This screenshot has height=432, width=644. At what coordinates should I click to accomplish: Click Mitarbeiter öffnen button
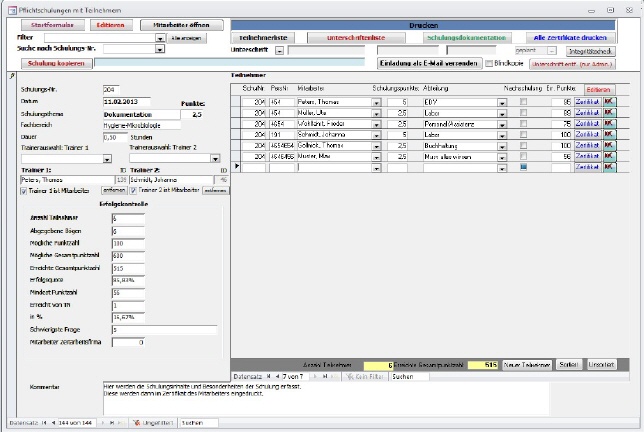point(182,25)
